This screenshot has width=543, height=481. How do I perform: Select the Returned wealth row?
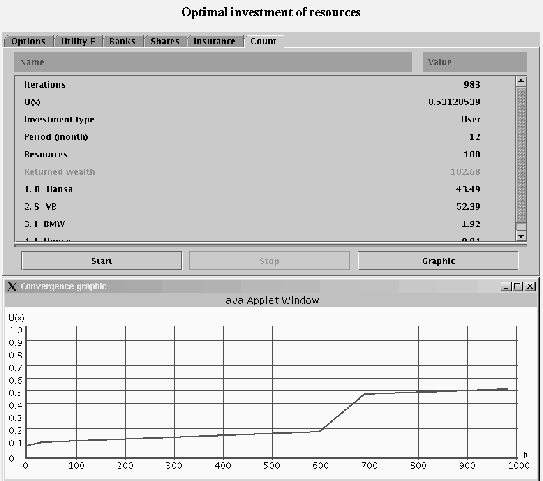pyautogui.click(x=265, y=172)
